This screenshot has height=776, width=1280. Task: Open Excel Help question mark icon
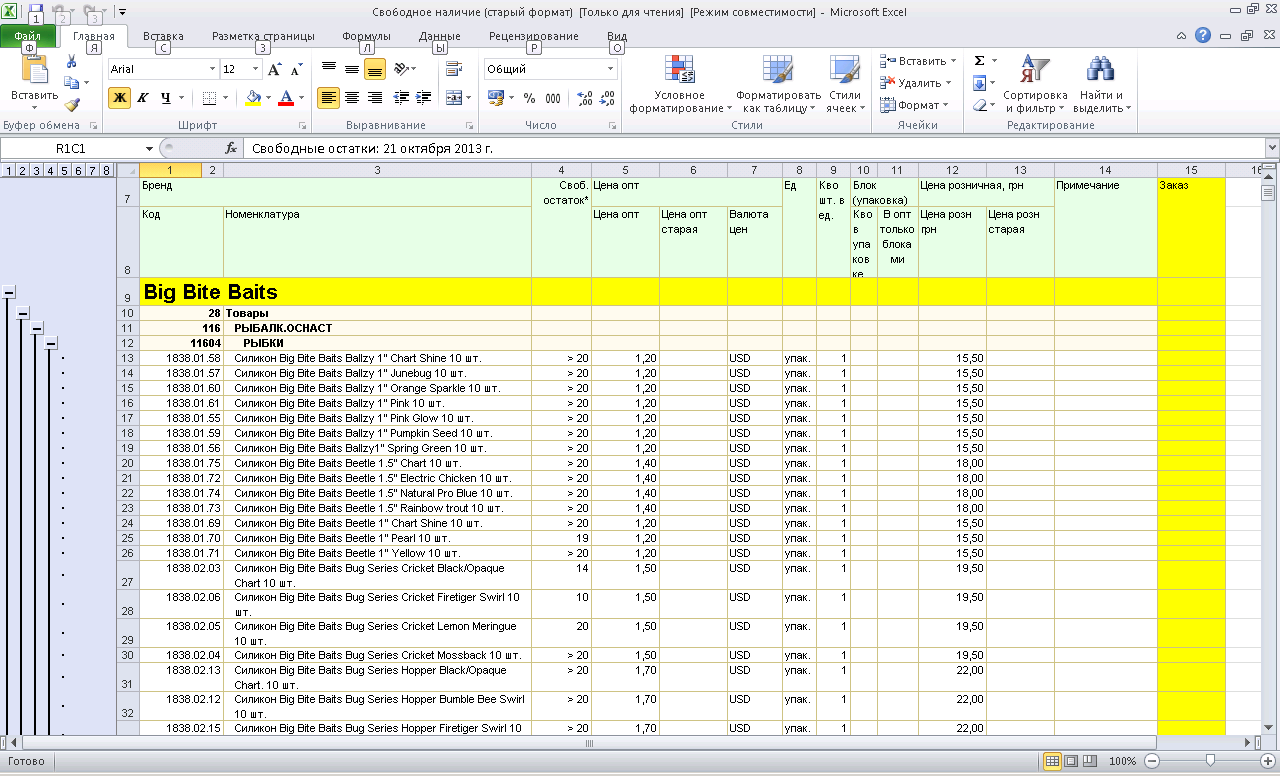click(x=1203, y=35)
